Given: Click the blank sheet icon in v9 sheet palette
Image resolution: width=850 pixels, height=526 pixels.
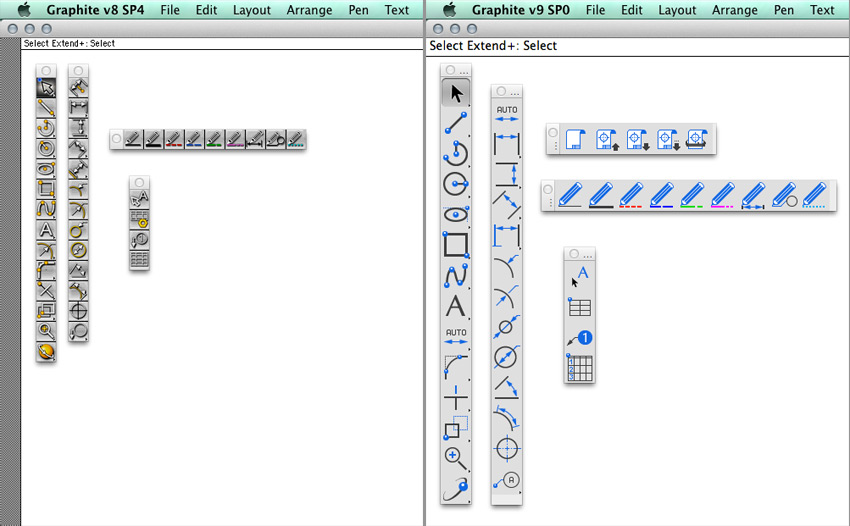Looking at the screenshot, I should coord(575,139).
